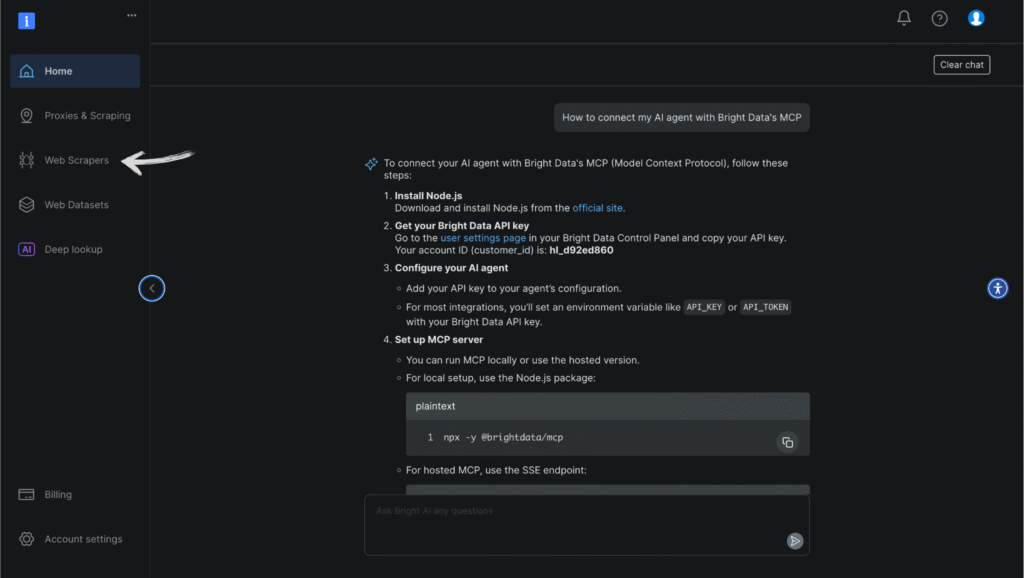Open Deep lookup section
The height and width of the screenshot is (578, 1024).
(74, 249)
